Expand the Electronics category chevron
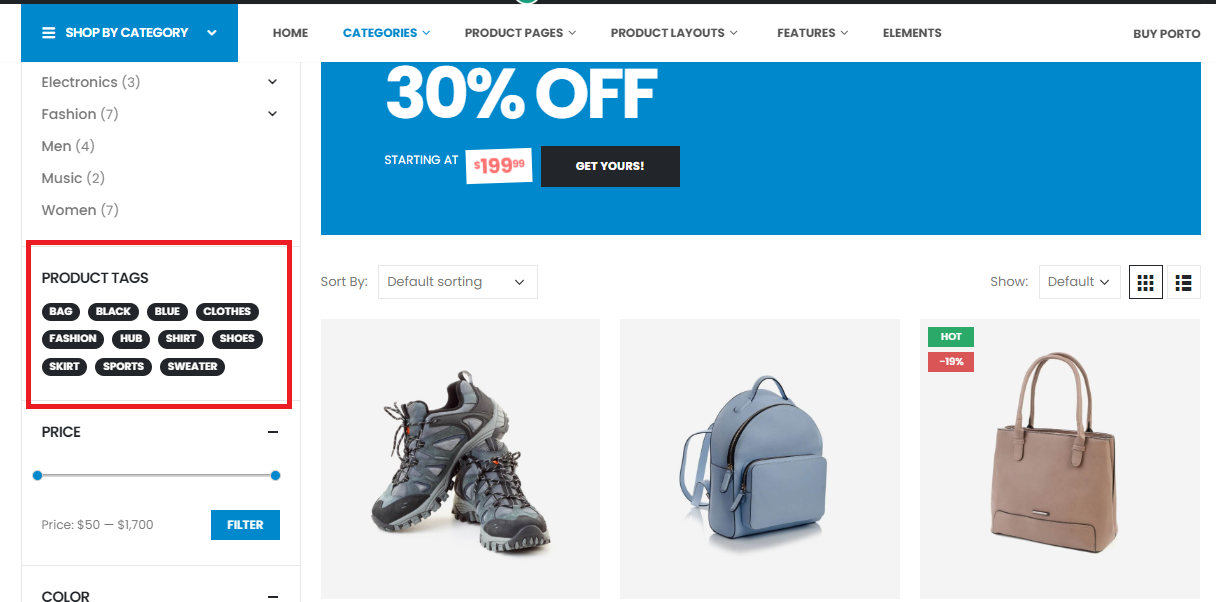 [x=273, y=82]
